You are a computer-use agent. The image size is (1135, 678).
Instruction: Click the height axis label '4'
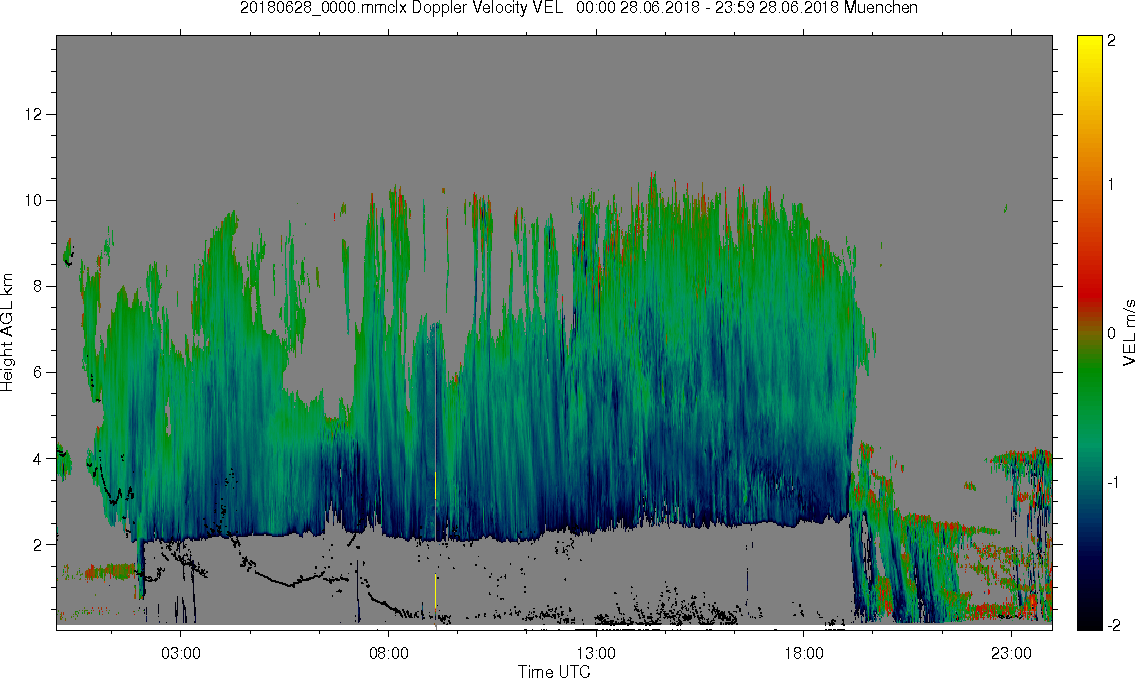(x=38, y=459)
